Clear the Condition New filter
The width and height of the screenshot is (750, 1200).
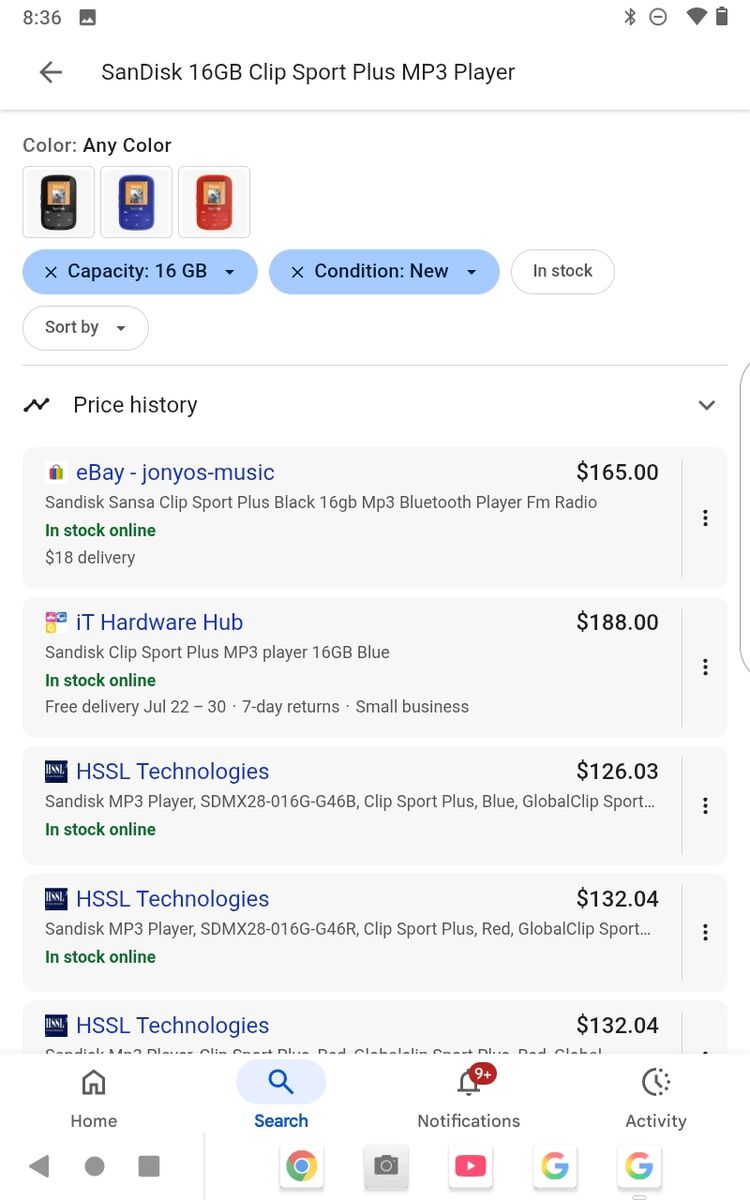point(297,272)
